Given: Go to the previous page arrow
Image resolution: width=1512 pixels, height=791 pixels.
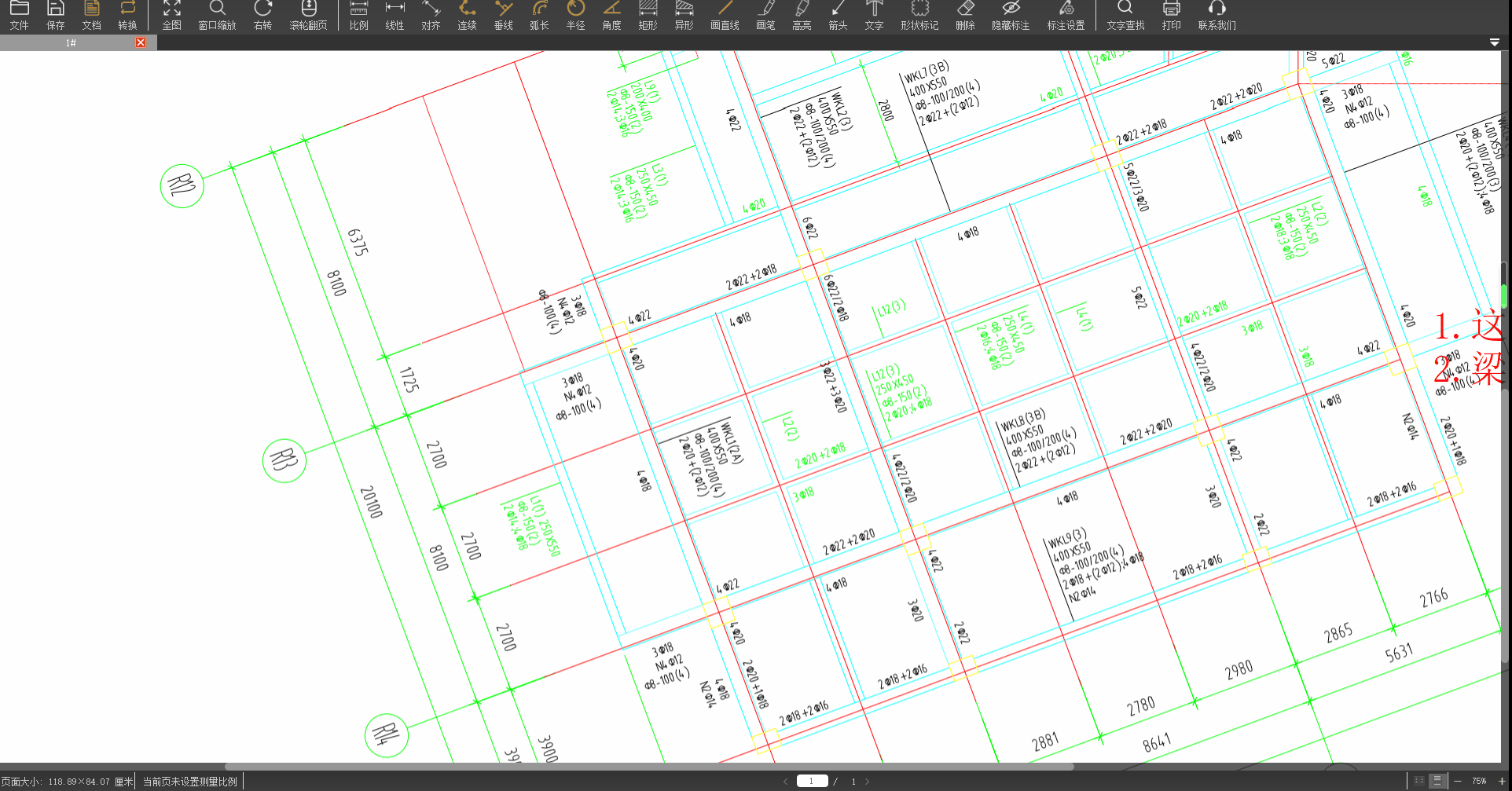Looking at the screenshot, I should click(785, 782).
